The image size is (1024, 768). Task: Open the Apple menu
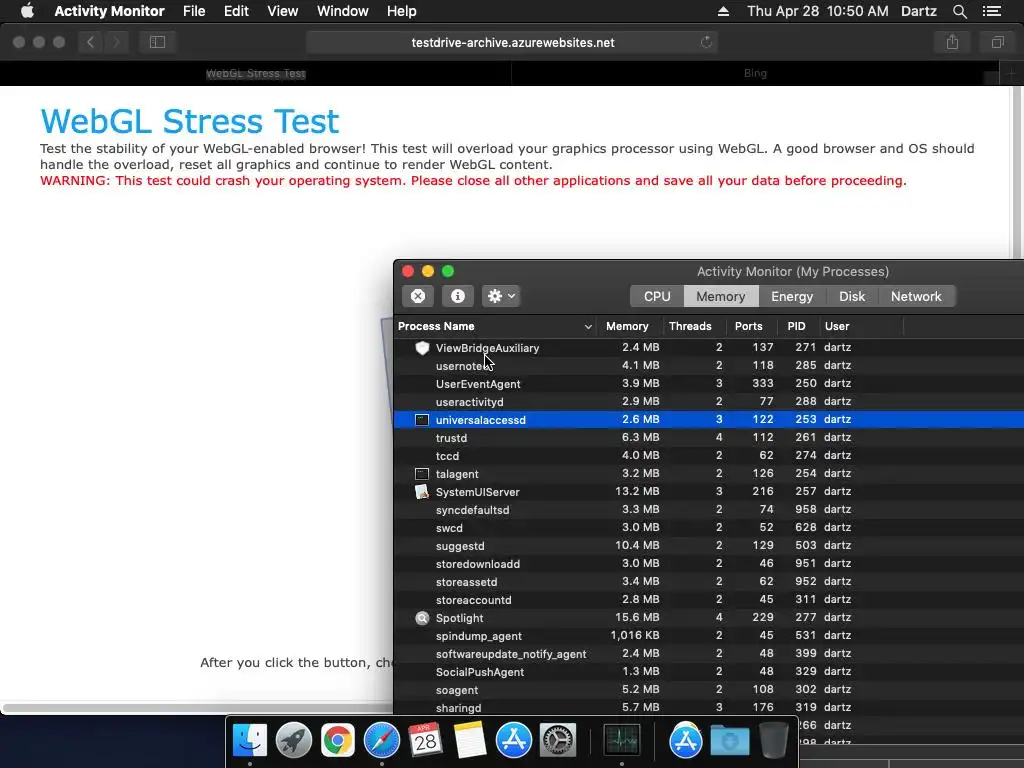point(27,11)
